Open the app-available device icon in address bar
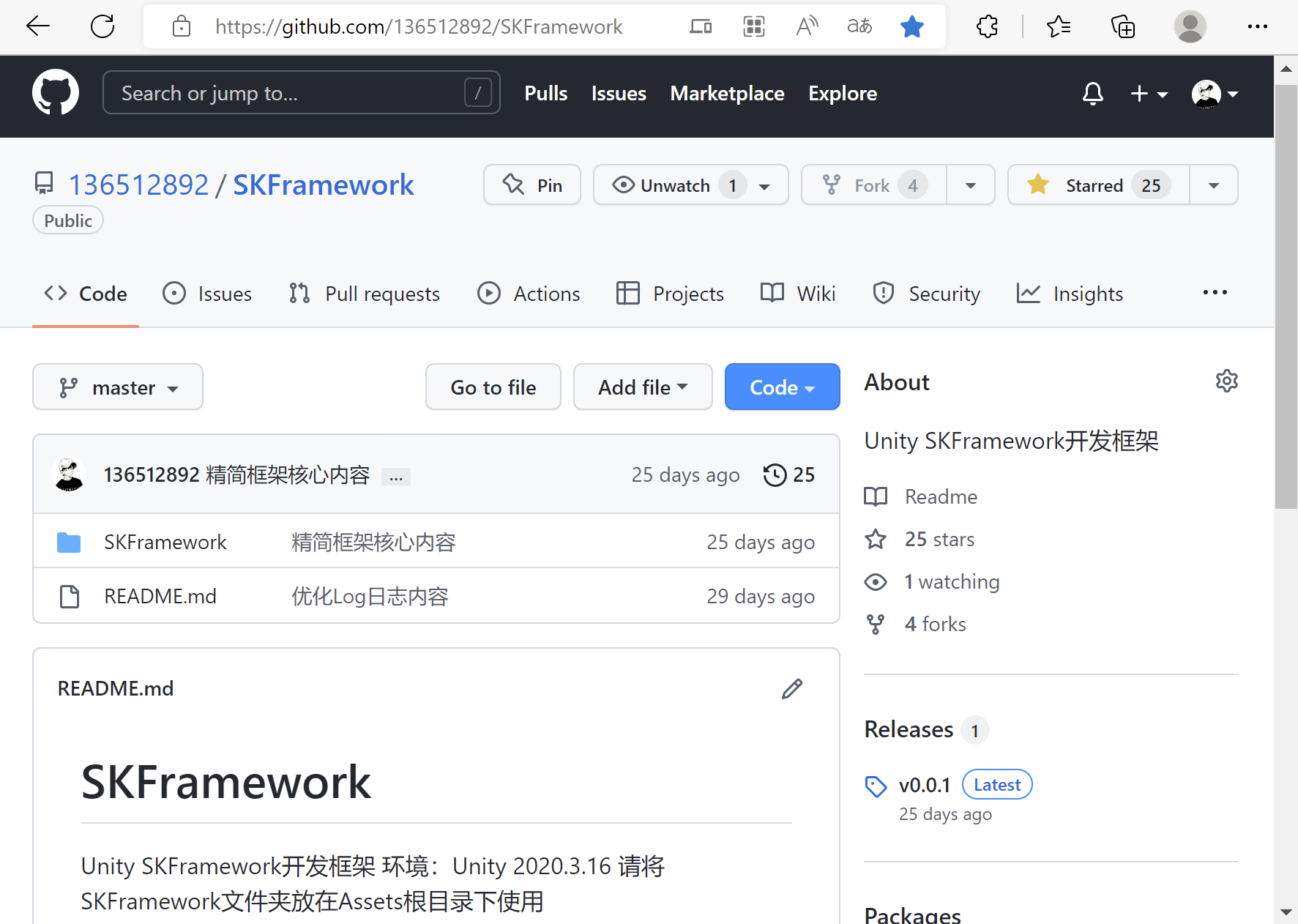The height and width of the screenshot is (924, 1298). coord(701,27)
